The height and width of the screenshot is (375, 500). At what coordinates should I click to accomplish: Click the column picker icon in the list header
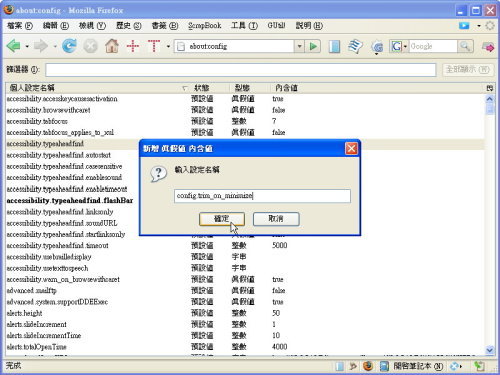[x=489, y=88]
